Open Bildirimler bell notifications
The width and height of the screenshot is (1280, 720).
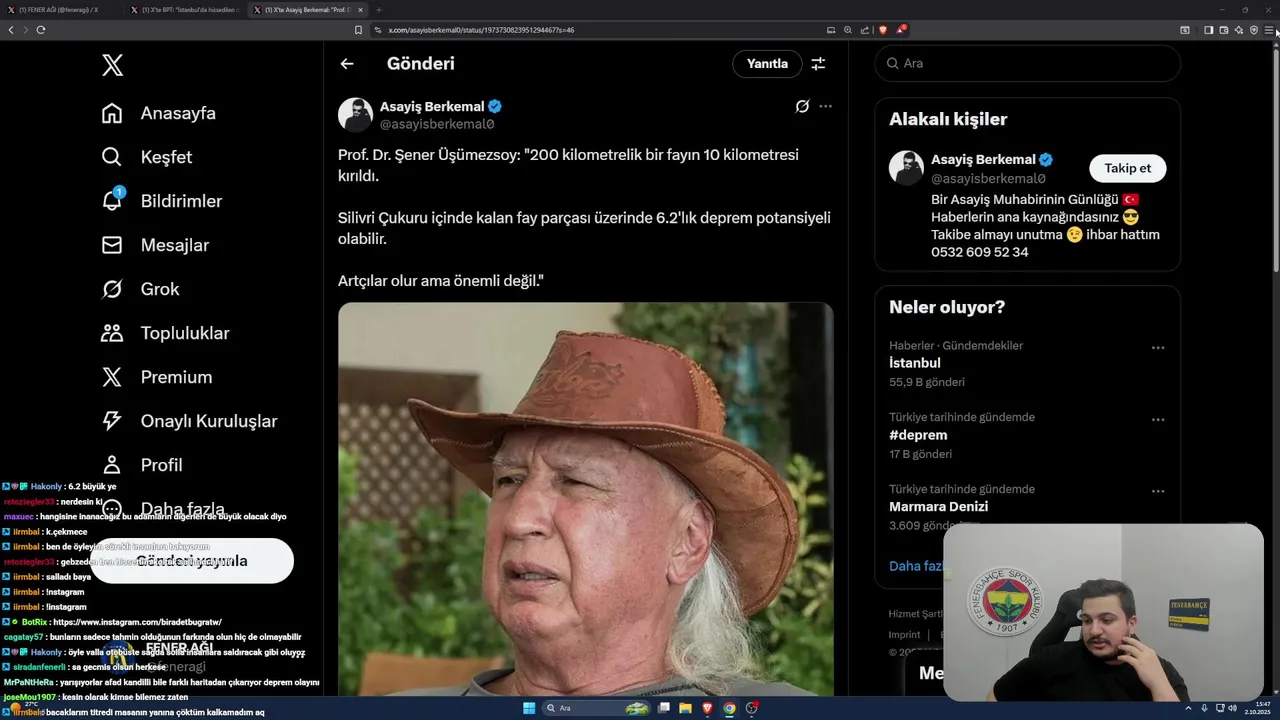162,201
